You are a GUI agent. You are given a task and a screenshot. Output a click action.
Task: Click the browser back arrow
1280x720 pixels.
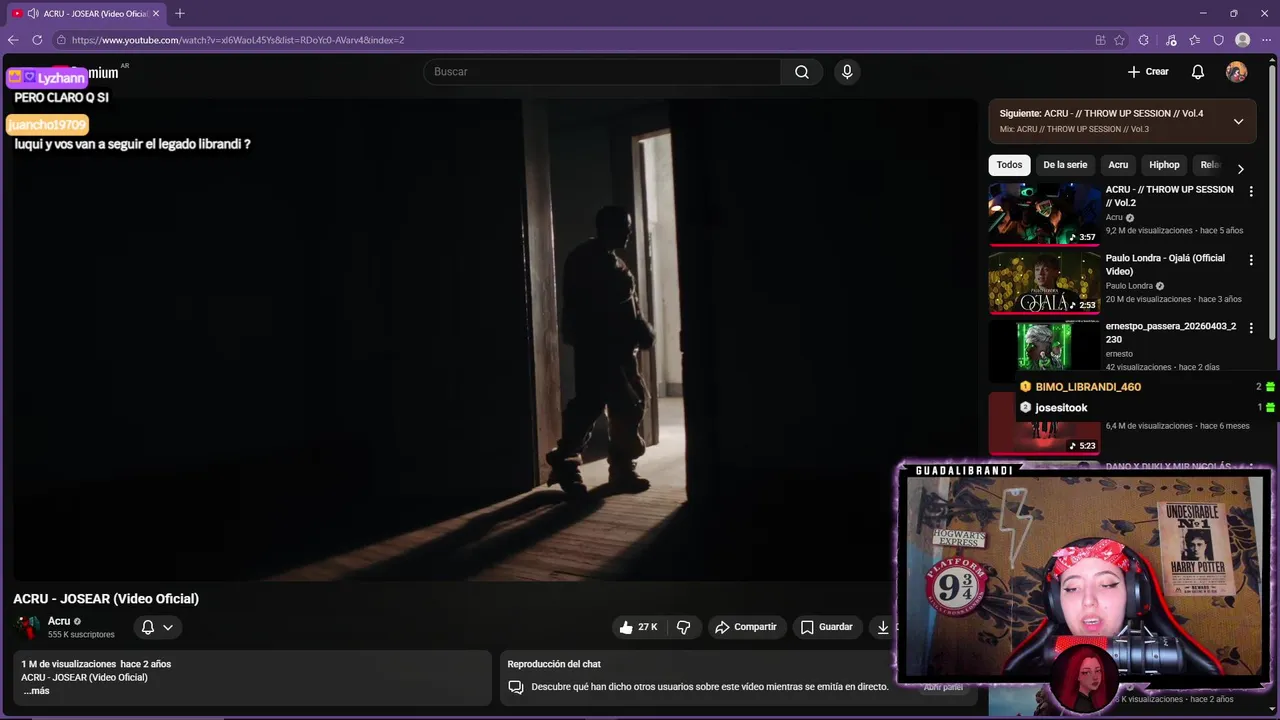tap(13, 40)
